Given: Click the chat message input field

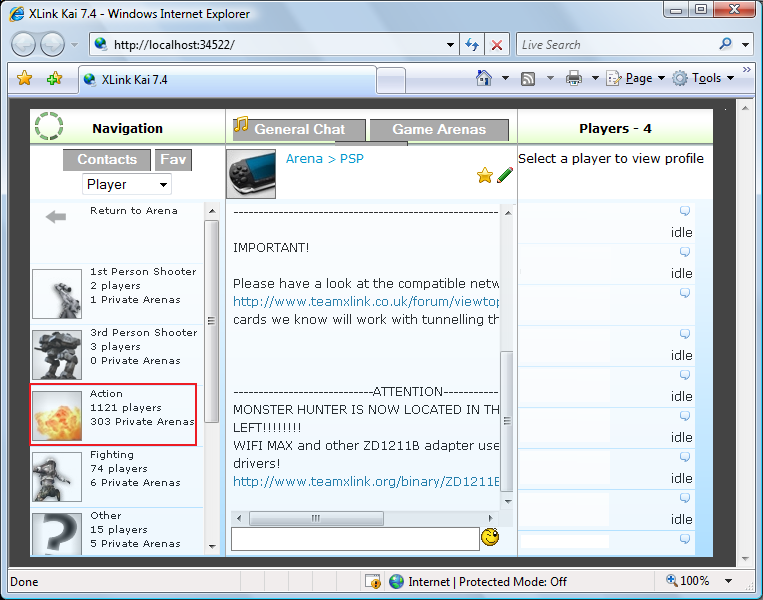Looking at the screenshot, I should coord(355,539).
